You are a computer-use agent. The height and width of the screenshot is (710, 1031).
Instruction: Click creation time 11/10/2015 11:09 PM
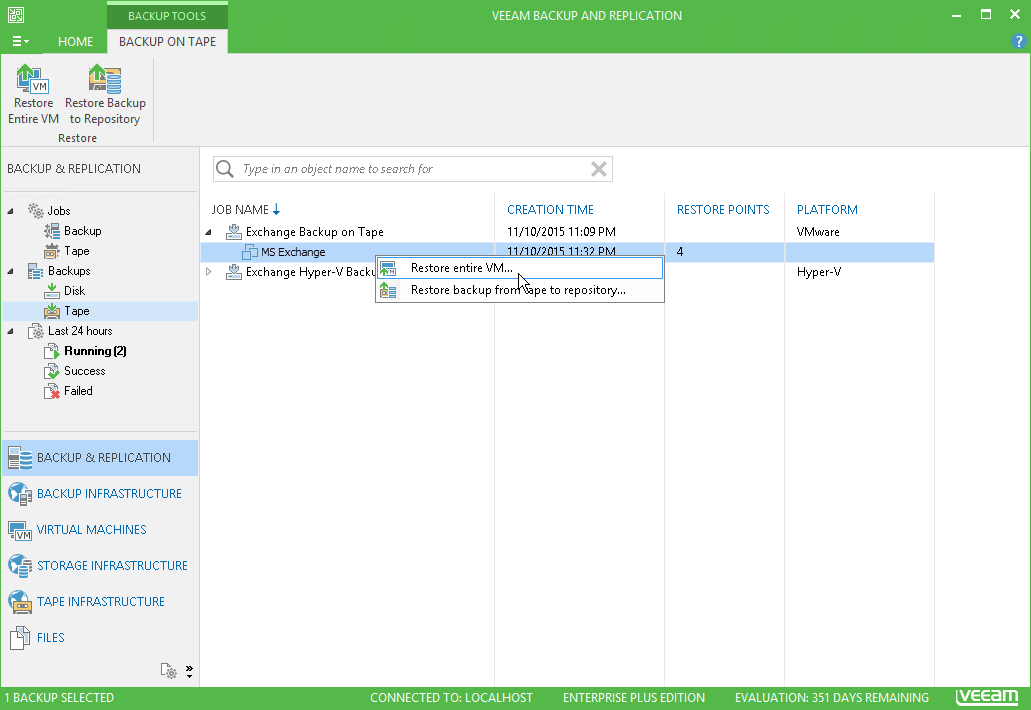tap(562, 231)
